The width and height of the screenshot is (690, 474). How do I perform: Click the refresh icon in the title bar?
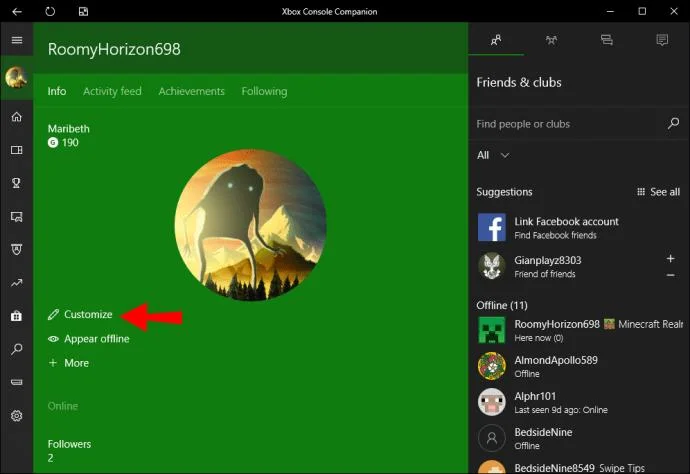coord(50,11)
